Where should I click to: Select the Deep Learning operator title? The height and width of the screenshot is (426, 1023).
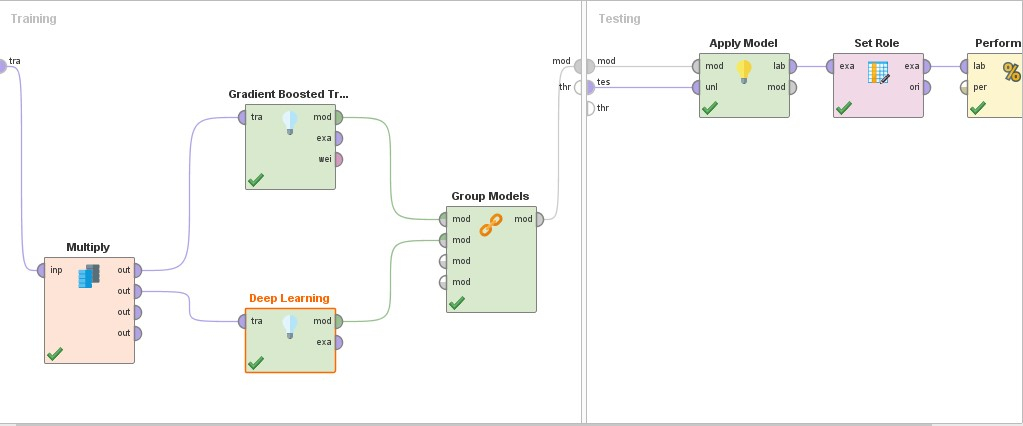coord(289,298)
